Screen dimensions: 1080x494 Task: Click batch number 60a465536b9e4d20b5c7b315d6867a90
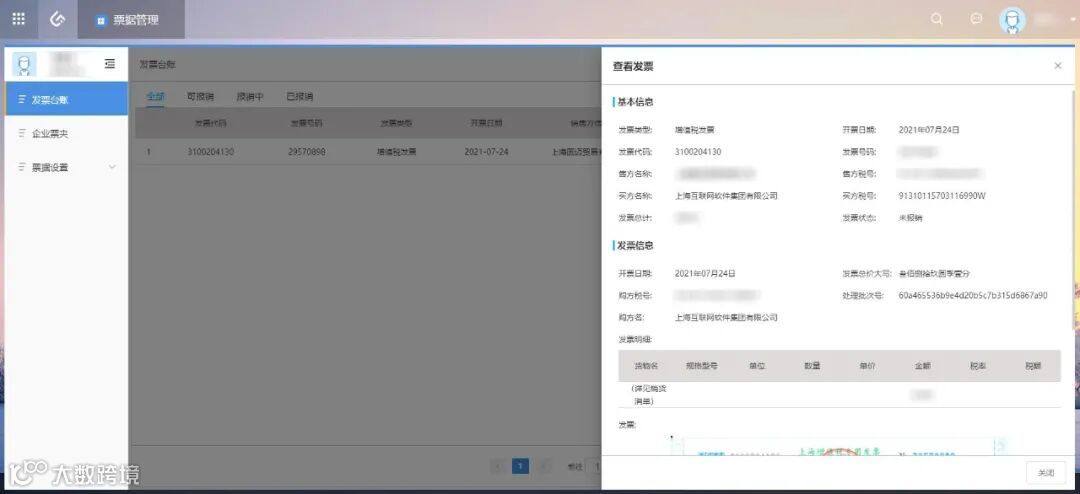point(973,296)
